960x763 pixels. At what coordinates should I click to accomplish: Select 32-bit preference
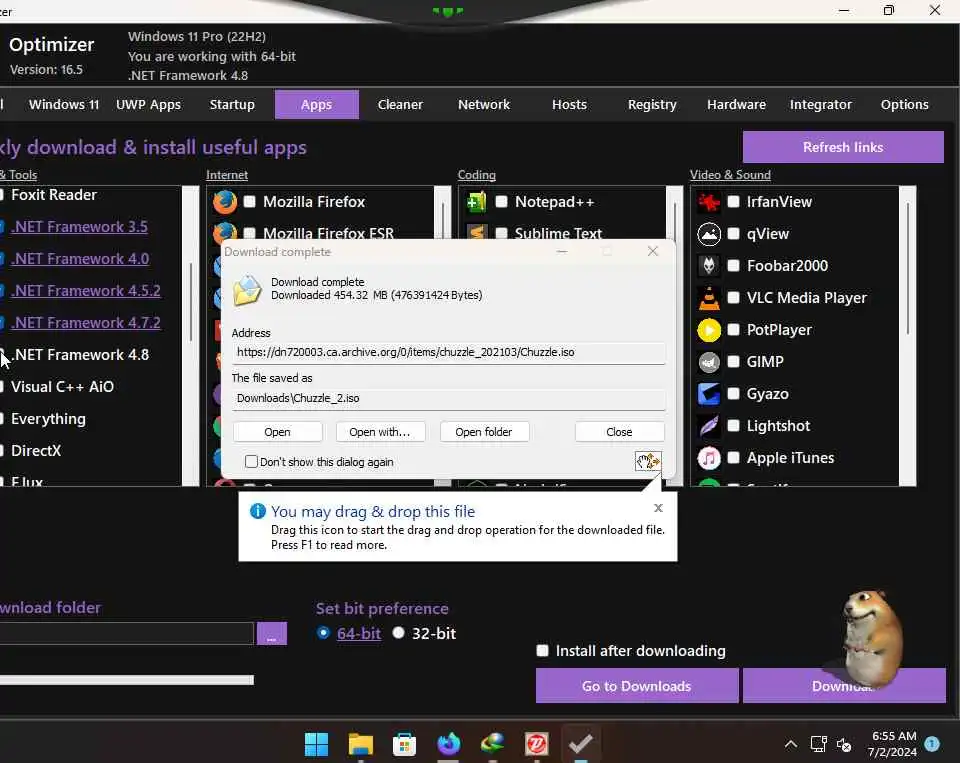pyautogui.click(x=399, y=633)
